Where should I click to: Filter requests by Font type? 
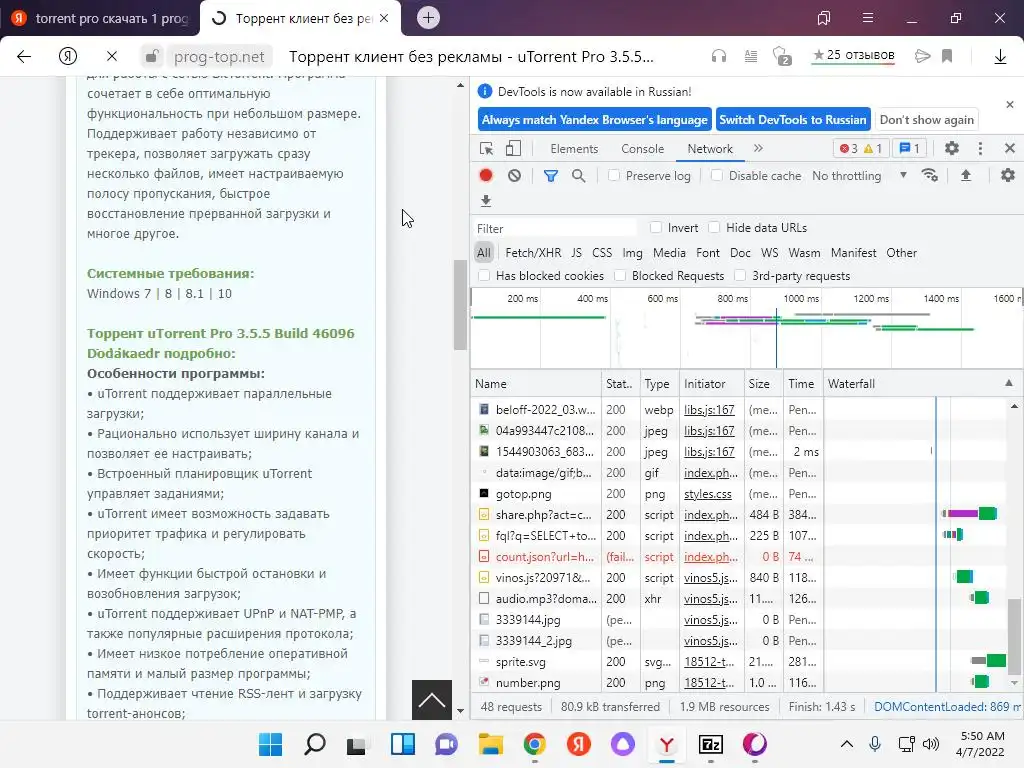tap(707, 253)
